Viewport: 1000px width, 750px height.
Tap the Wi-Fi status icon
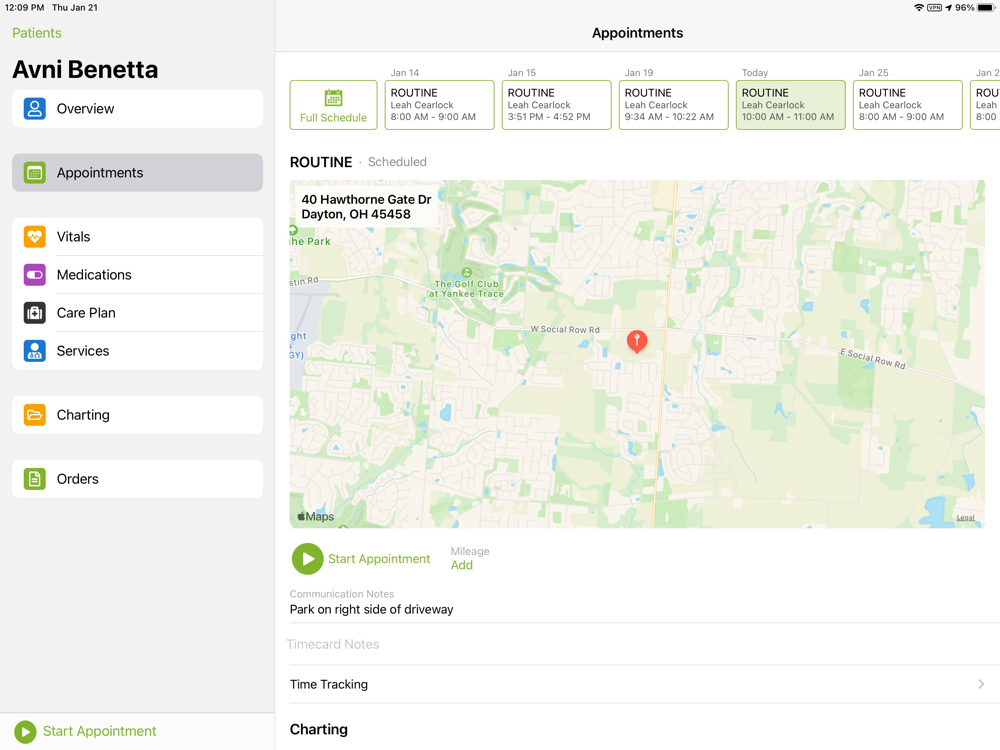(919, 8)
